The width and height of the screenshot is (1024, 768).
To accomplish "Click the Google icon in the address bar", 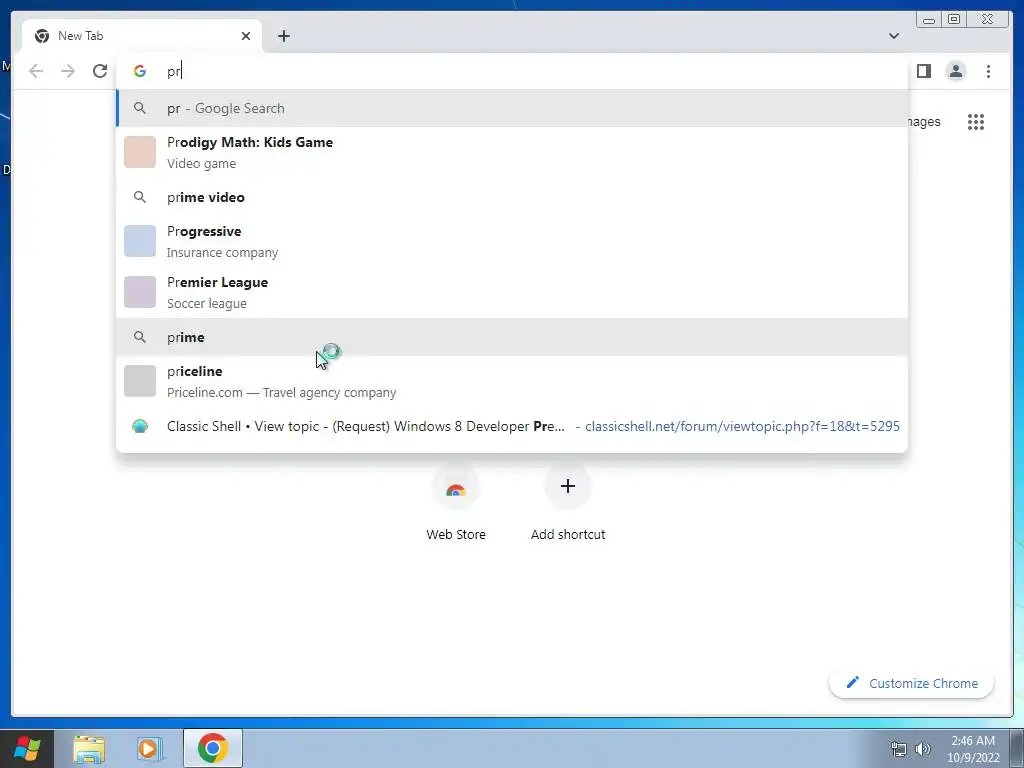I will 140,71.
